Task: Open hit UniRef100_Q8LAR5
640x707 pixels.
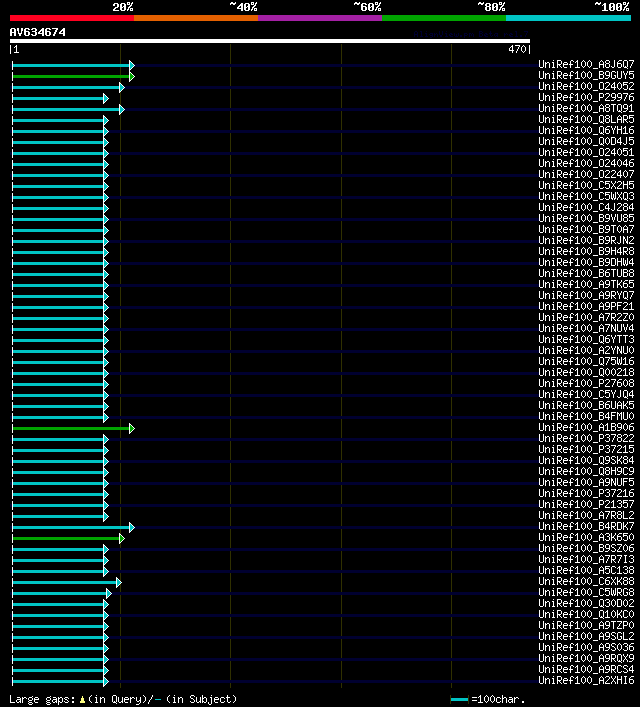Action: [586, 119]
